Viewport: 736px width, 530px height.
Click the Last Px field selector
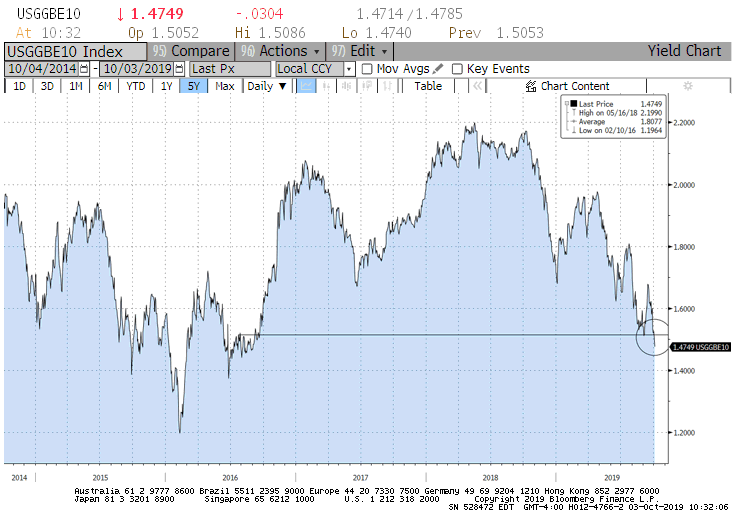(230, 69)
